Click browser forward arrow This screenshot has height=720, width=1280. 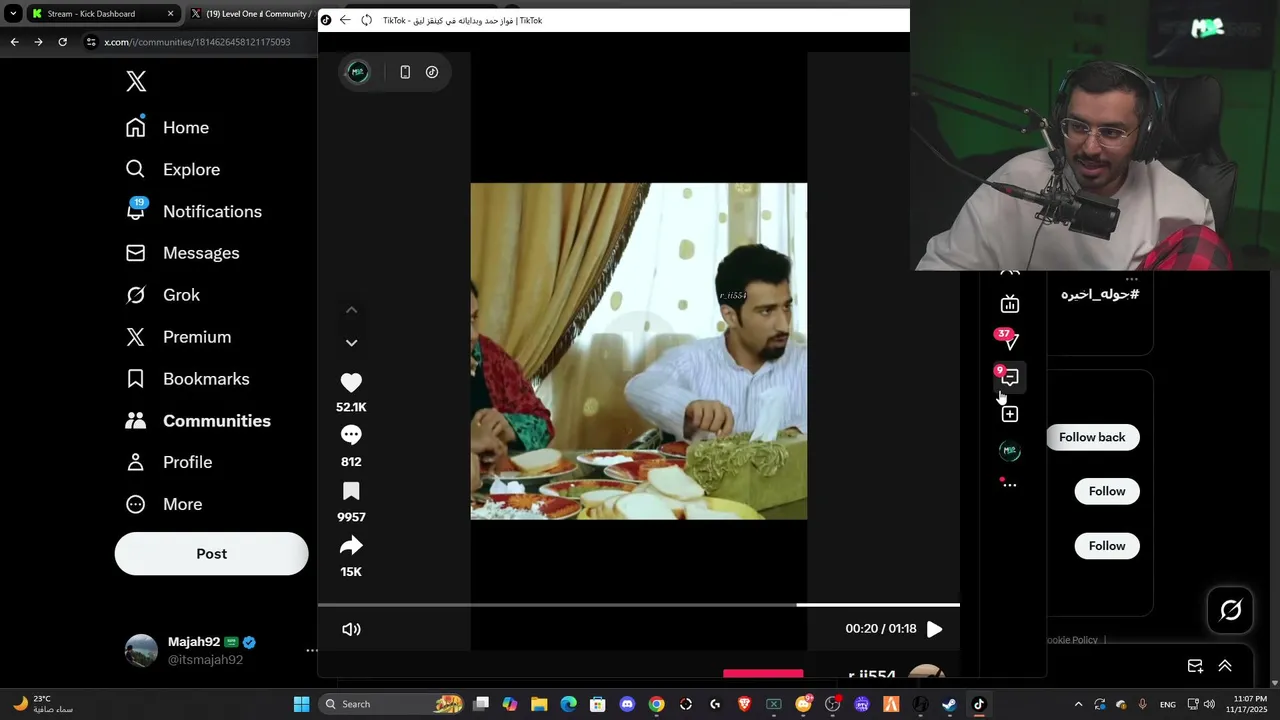(x=38, y=42)
